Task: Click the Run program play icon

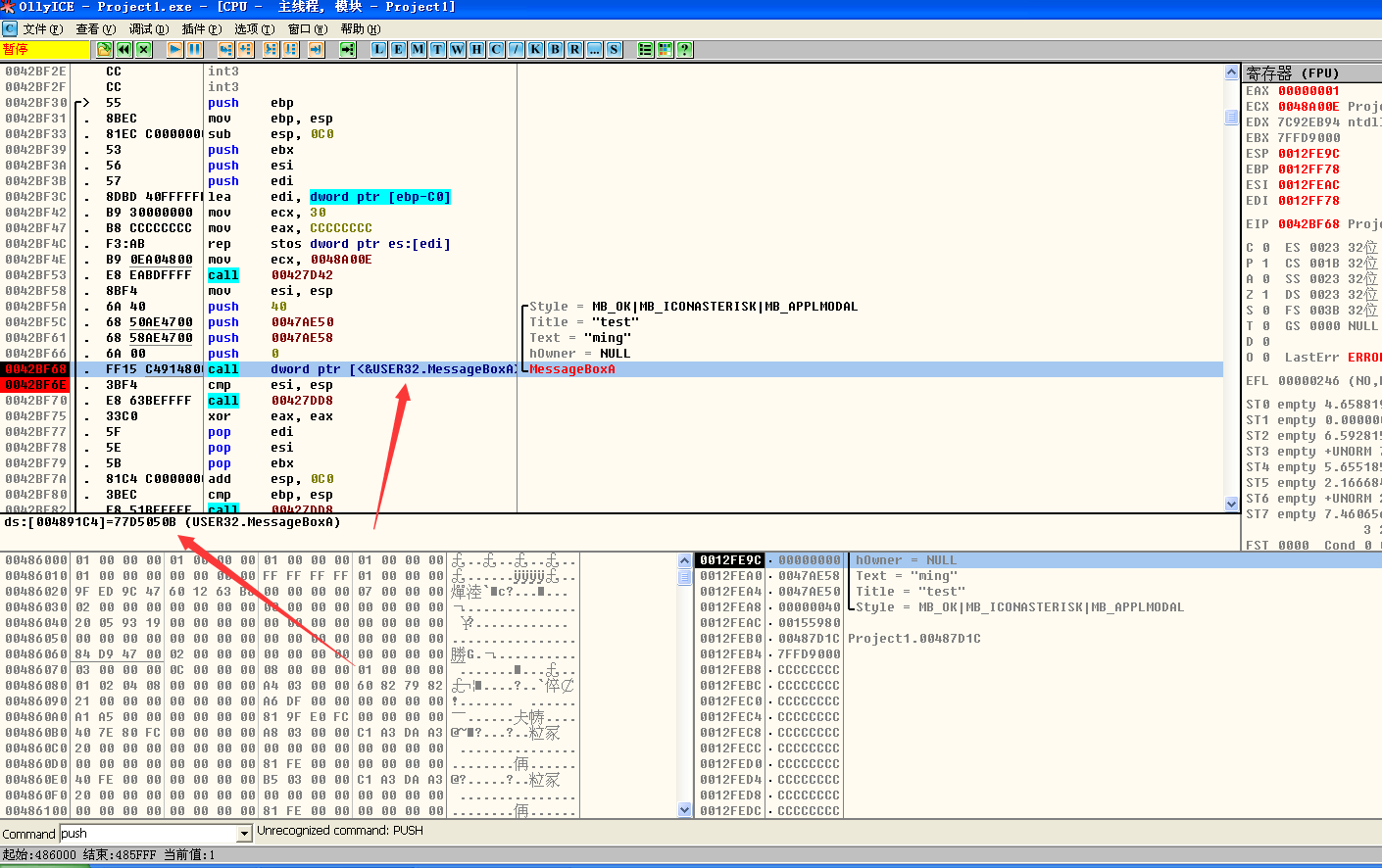Action: tap(174, 49)
